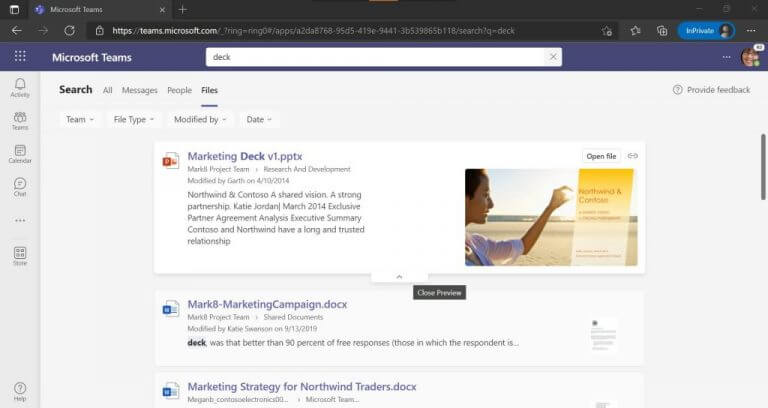
Task: Switch to the People search tab
Action: pyautogui.click(x=179, y=90)
